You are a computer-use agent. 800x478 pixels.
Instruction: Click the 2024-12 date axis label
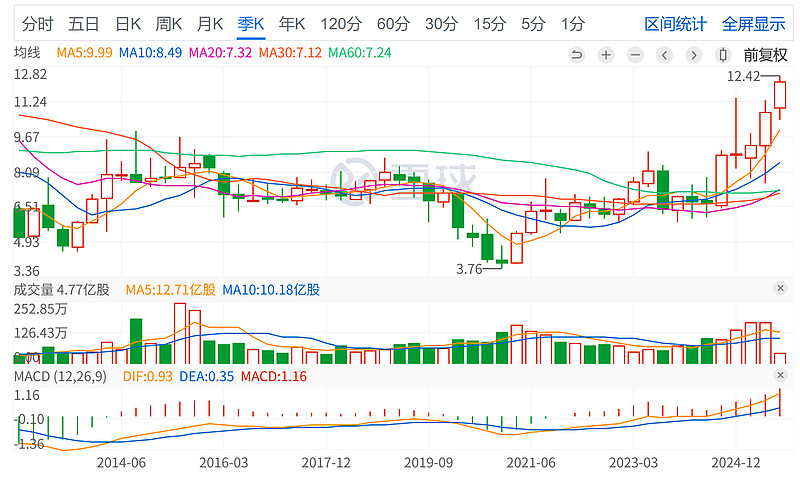coord(736,463)
